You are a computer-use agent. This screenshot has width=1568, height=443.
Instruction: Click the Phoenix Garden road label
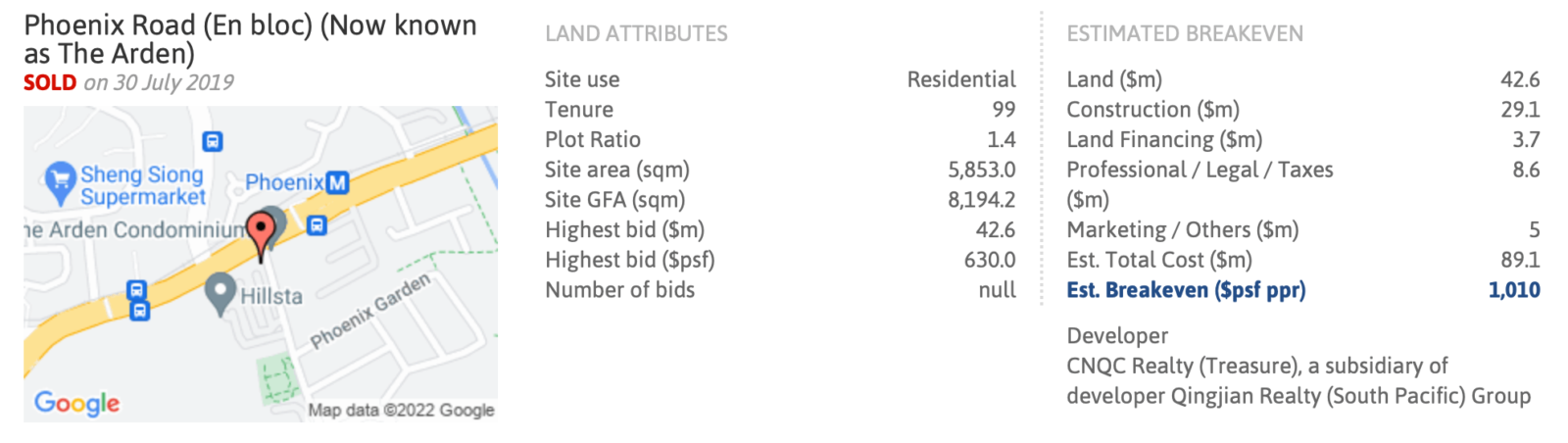pos(370,312)
